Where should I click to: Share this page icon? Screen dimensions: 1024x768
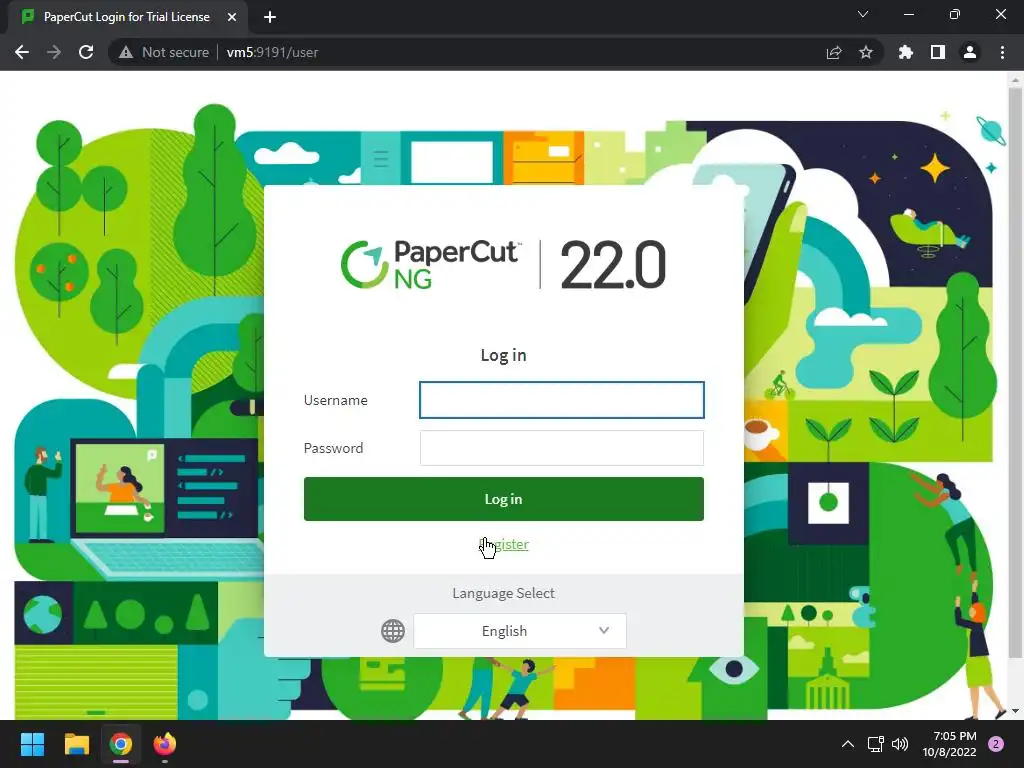pos(834,52)
